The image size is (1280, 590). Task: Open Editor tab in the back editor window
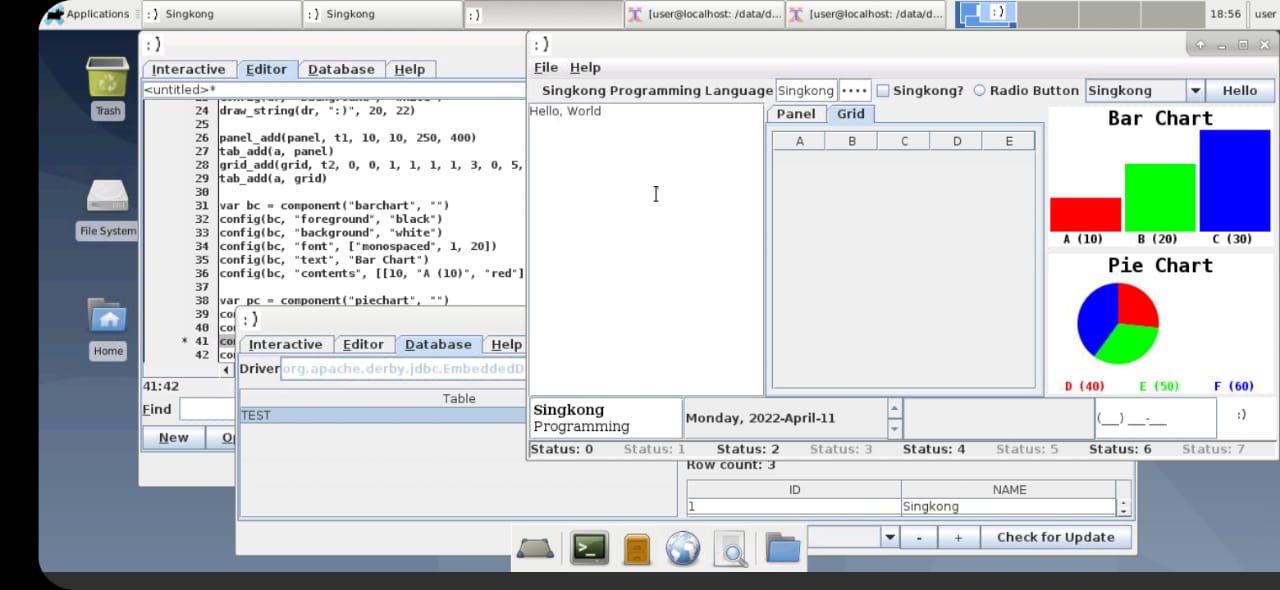(266, 69)
